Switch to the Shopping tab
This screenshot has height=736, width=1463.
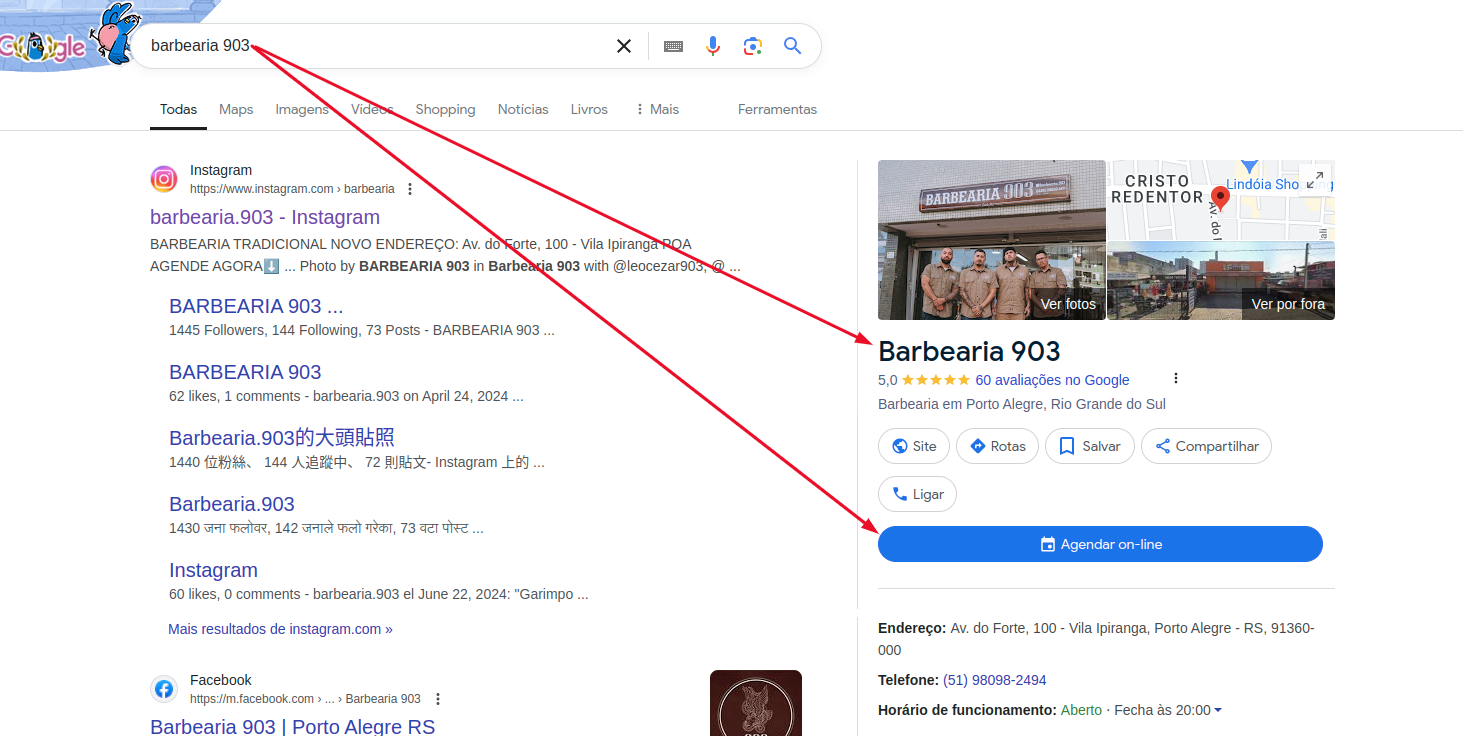[445, 109]
